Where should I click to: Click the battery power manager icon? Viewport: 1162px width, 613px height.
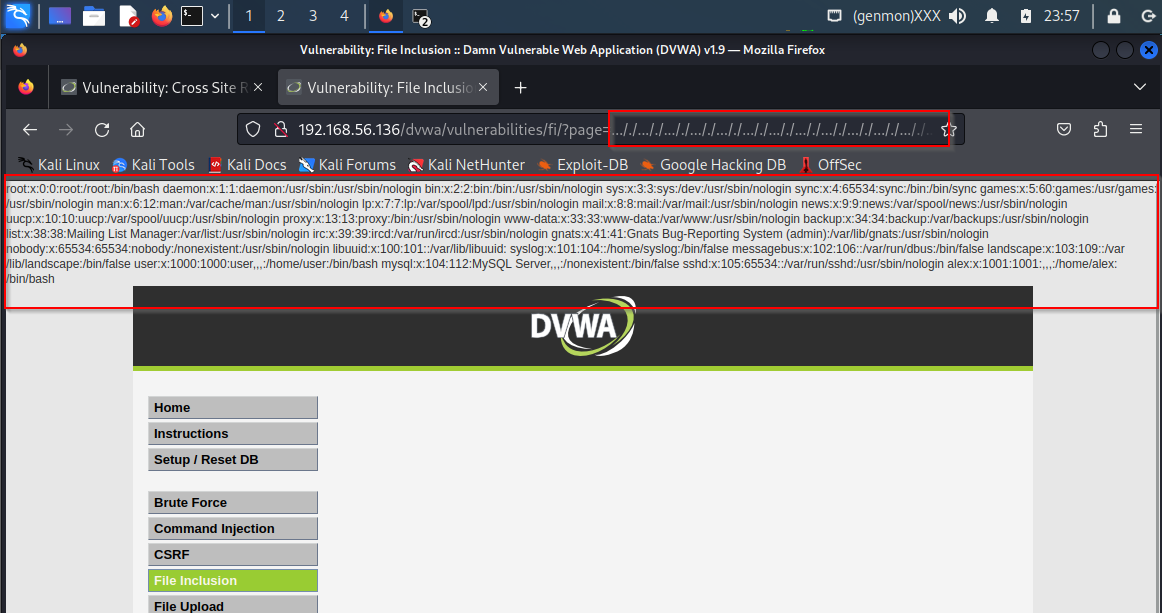1026,16
